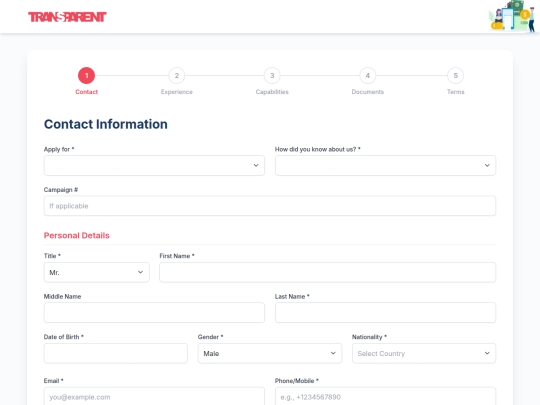Click the Contact step label
Viewport: 540px width, 405px height.
coord(86,92)
